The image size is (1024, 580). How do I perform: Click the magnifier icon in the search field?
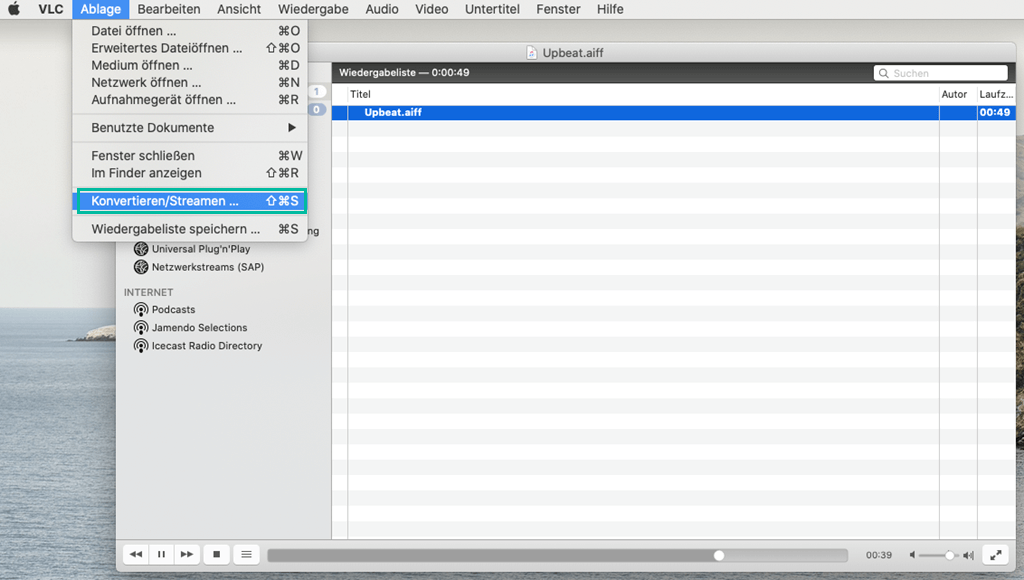884,73
